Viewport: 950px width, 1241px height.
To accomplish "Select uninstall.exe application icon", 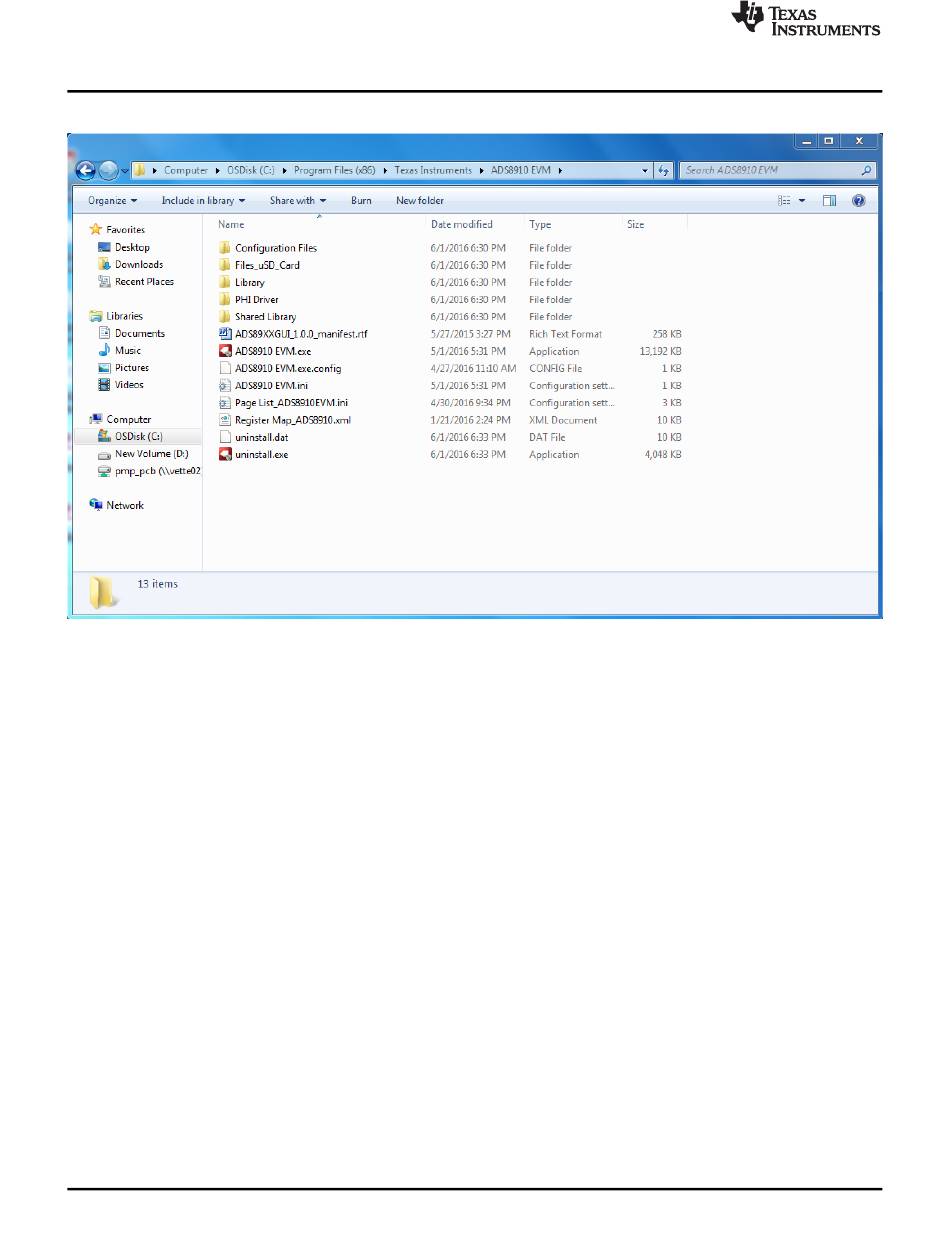I will coord(225,454).
